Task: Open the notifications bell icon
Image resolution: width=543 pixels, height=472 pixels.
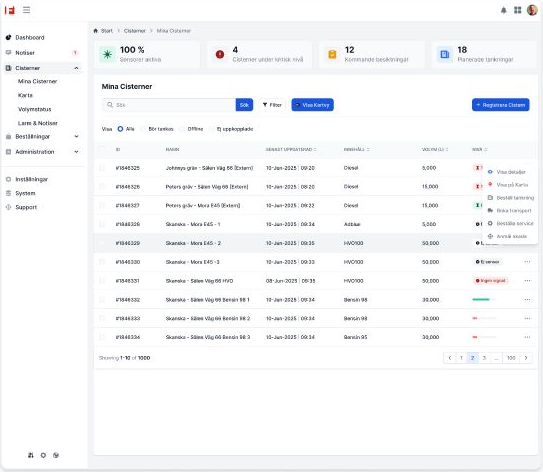Action: coord(504,10)
